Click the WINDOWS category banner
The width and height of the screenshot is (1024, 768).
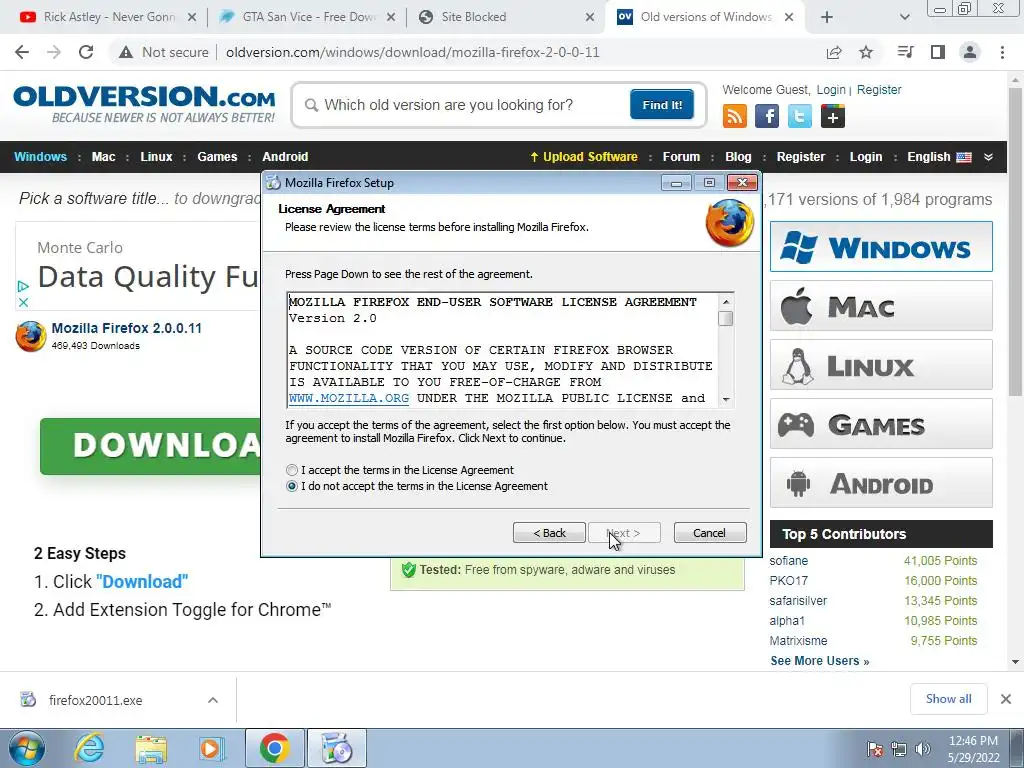pos(881,247)
